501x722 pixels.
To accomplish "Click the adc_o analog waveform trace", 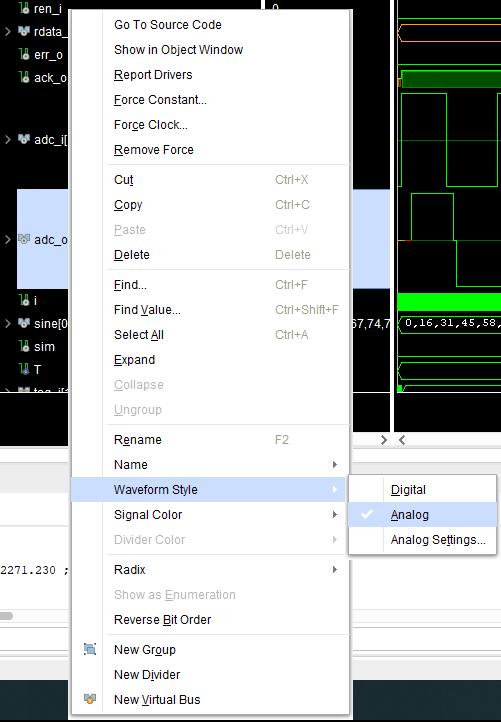I will point(449,239).
